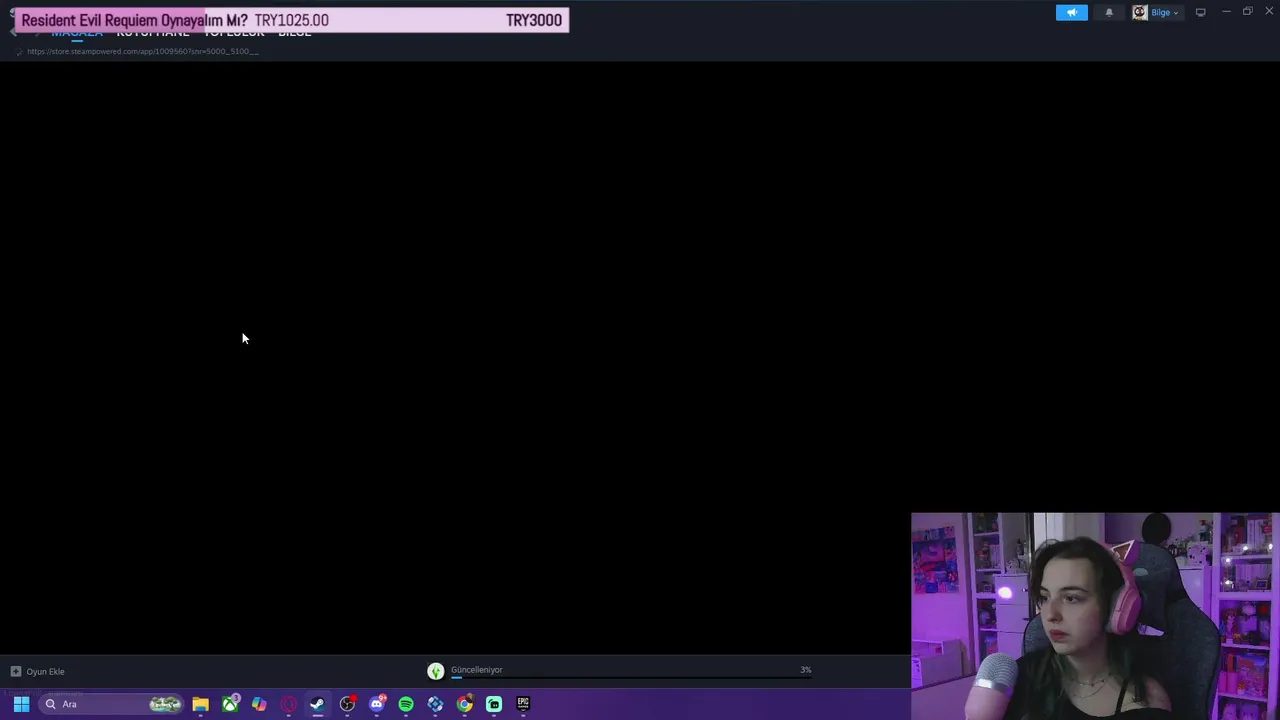Click the search highlight image in taskbar search
The width and height of the screenshot is (1280, 720).
pos(165,704)
